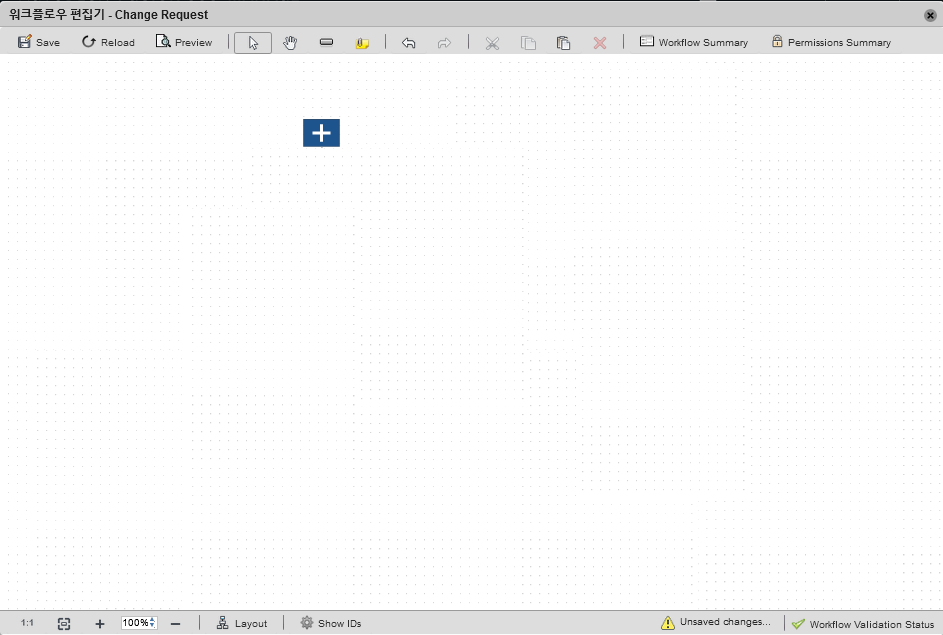943x635 pixels.
Task: Adjust zoom percentage spinner arrows
Action: [153, 623]
